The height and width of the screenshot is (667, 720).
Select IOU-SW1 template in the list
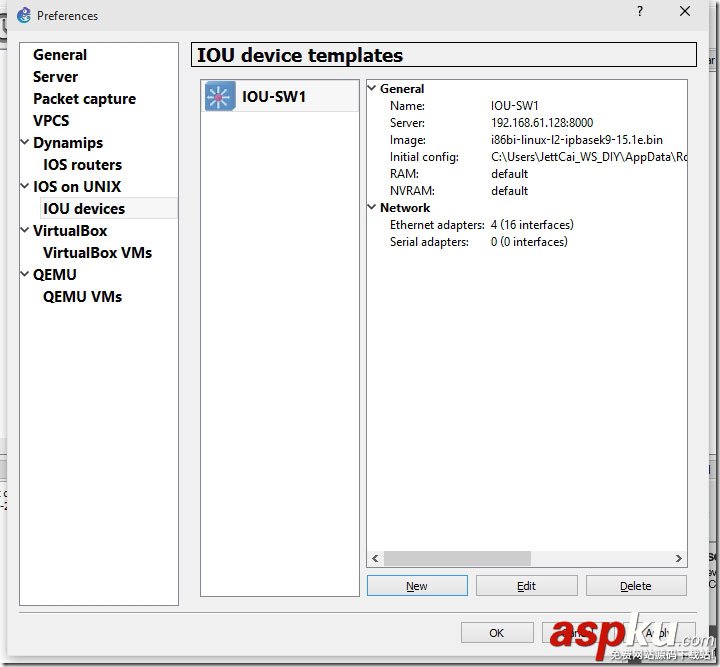click(280, 96)
